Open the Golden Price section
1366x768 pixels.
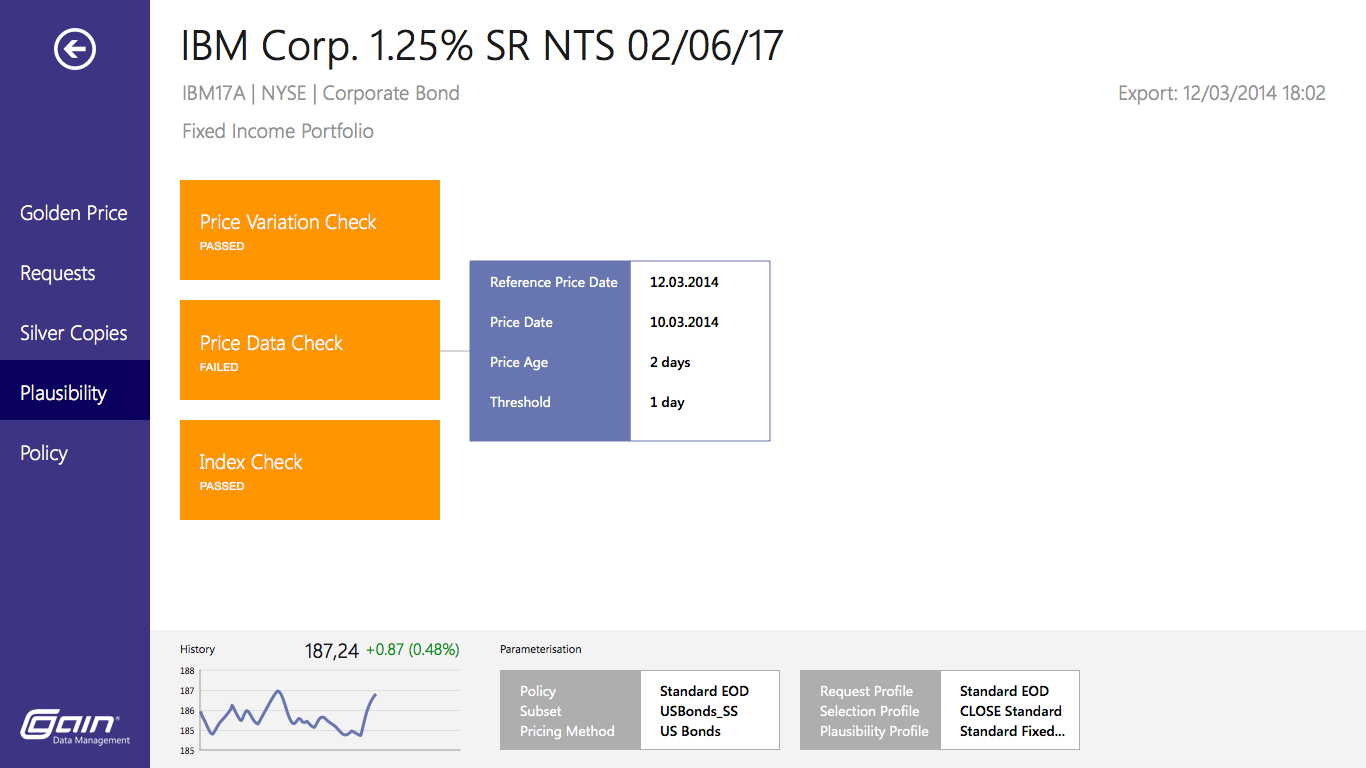(x=74, y=213)
